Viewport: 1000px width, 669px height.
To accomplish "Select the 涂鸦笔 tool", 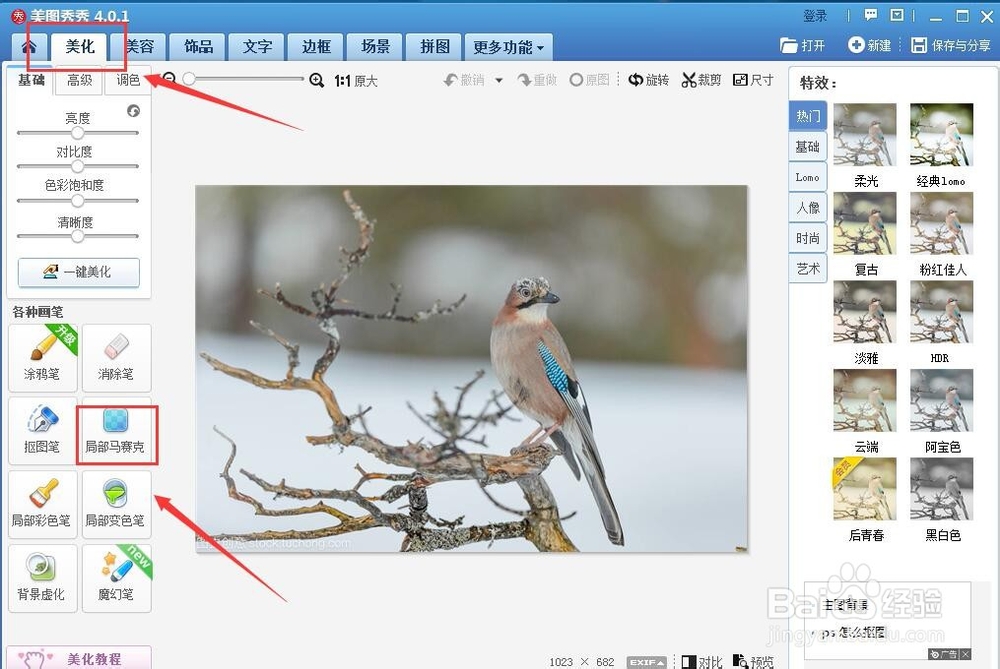I will [42, 358].
